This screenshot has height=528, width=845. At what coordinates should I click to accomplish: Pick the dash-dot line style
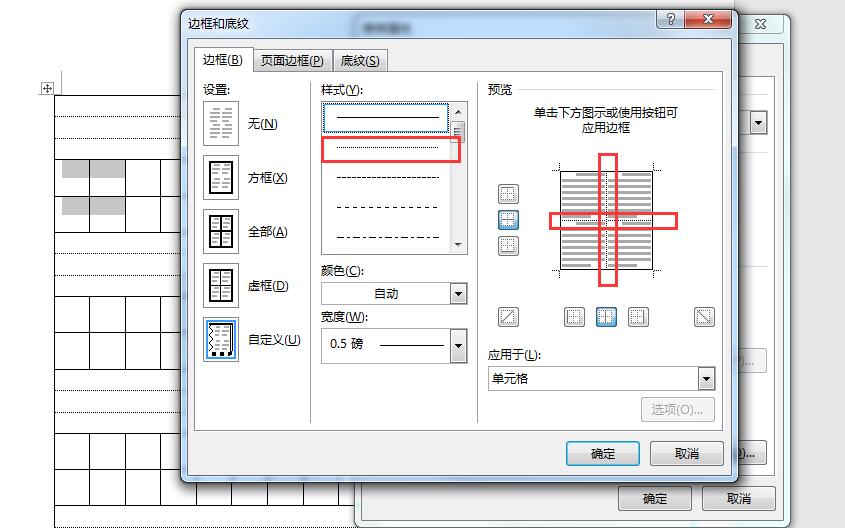click(387, 237)
